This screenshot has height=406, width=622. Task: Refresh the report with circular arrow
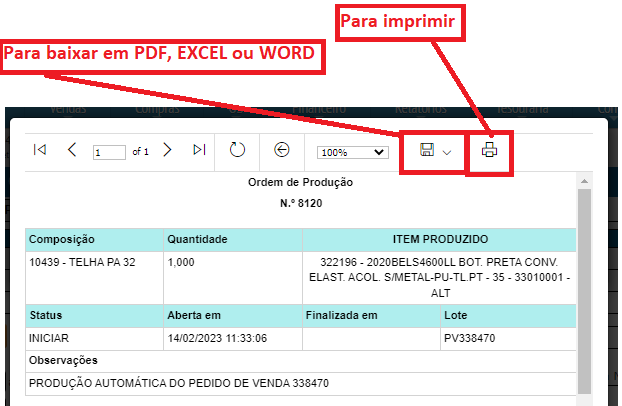[237, 150]
